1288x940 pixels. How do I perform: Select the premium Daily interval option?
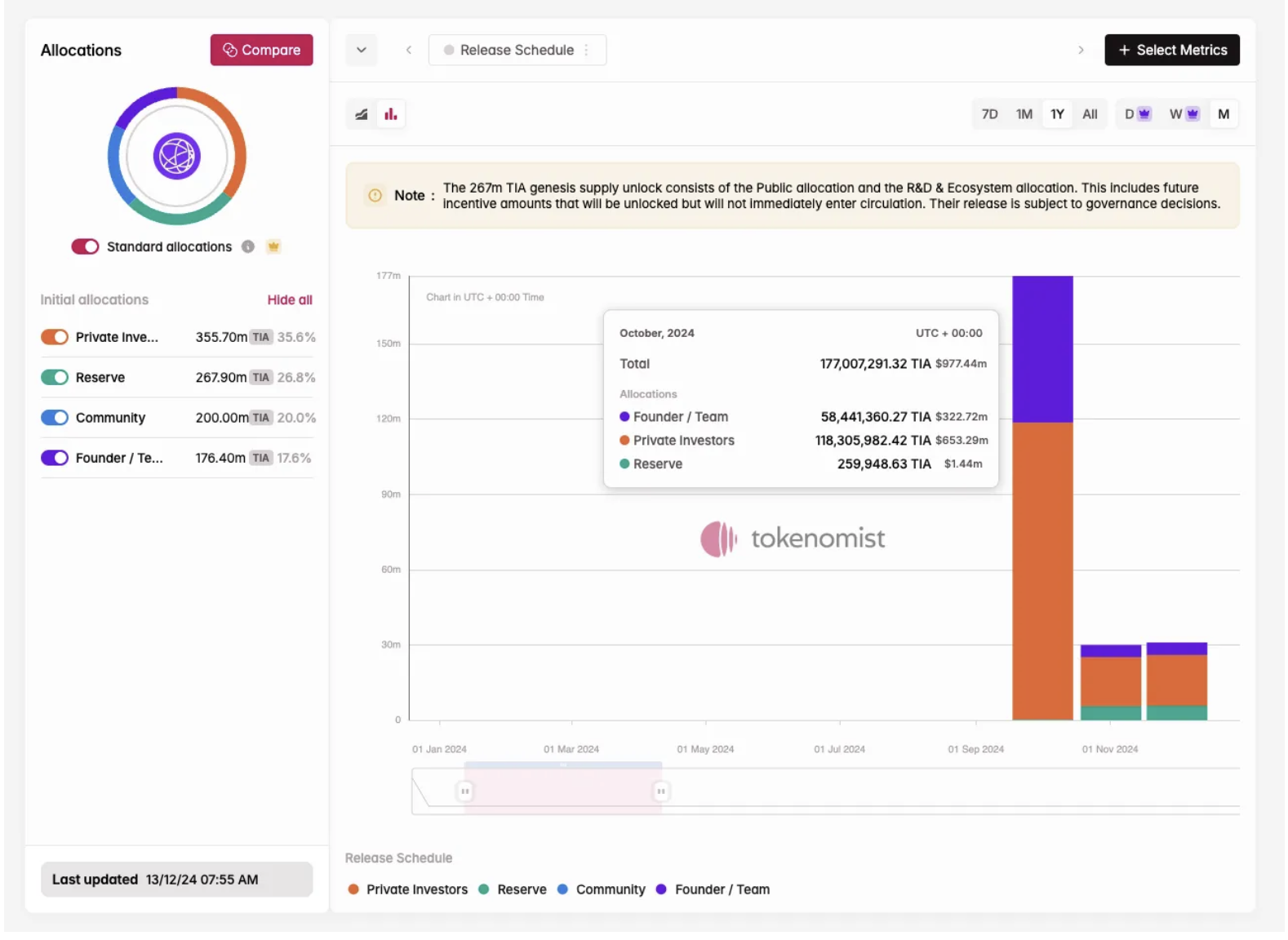[x=1137, y=114]
